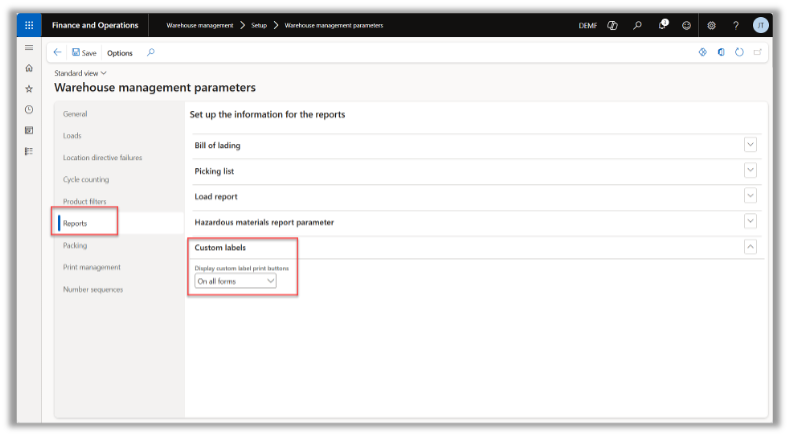Click the Bill of lading header text

(x=218, y=145)
